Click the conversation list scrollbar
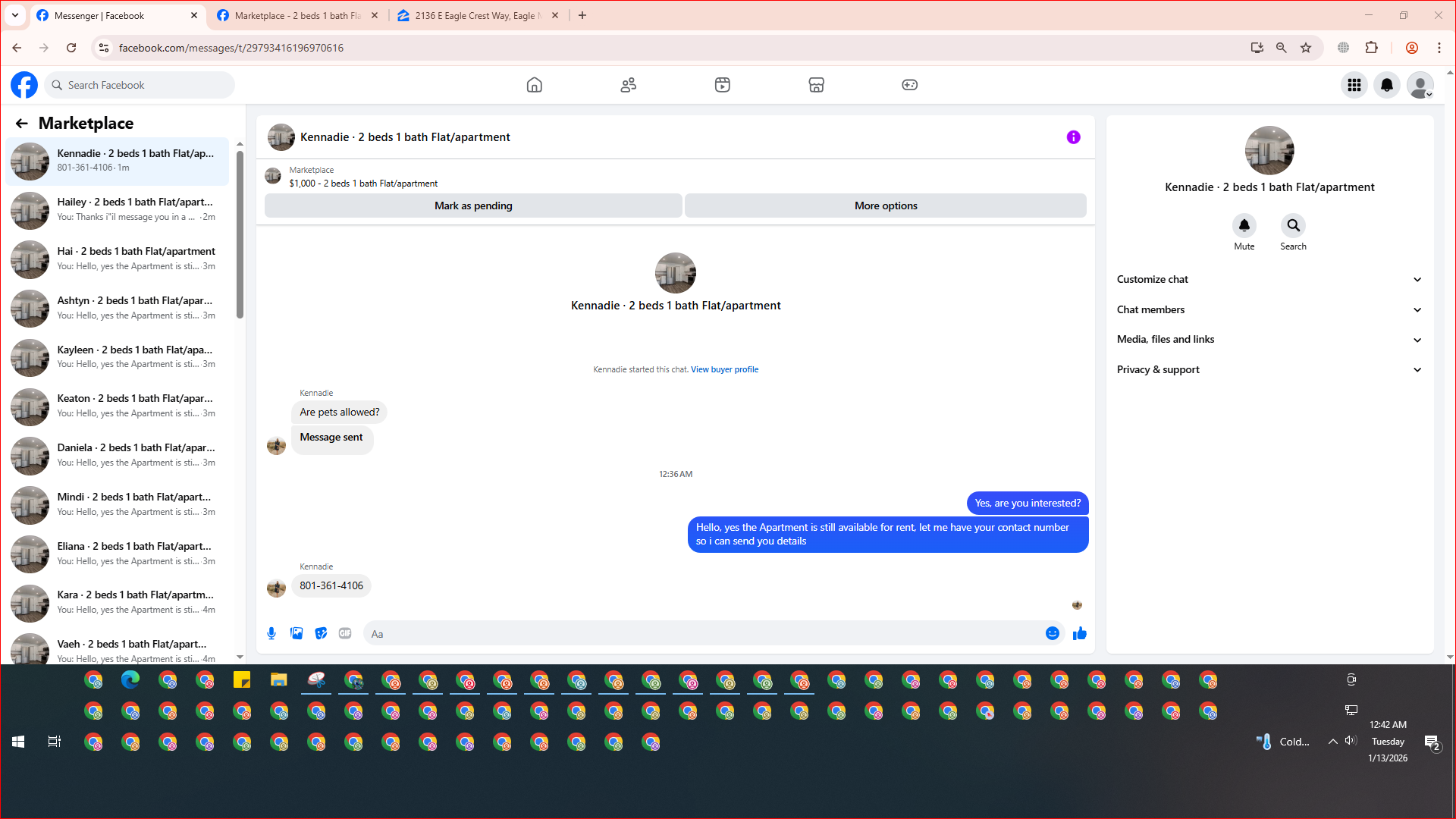 (240, 235)
